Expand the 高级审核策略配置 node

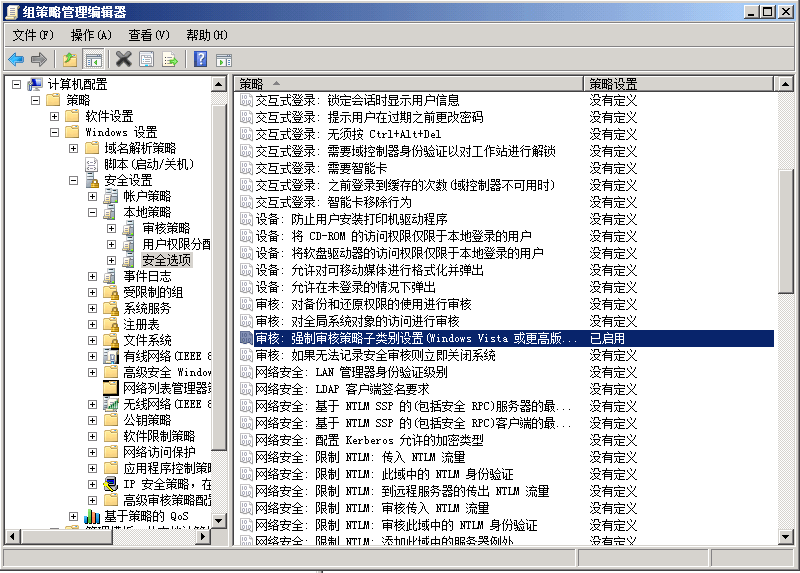click(92, 501)
